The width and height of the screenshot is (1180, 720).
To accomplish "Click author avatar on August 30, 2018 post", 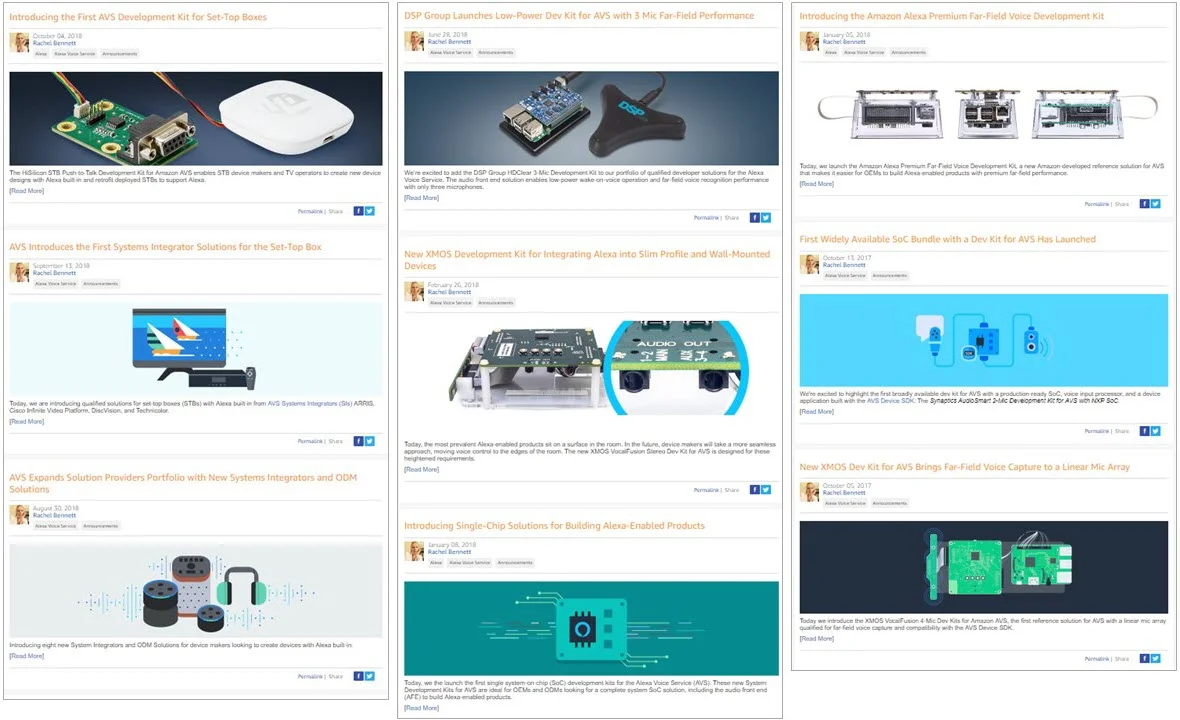I will coord(19,515).
